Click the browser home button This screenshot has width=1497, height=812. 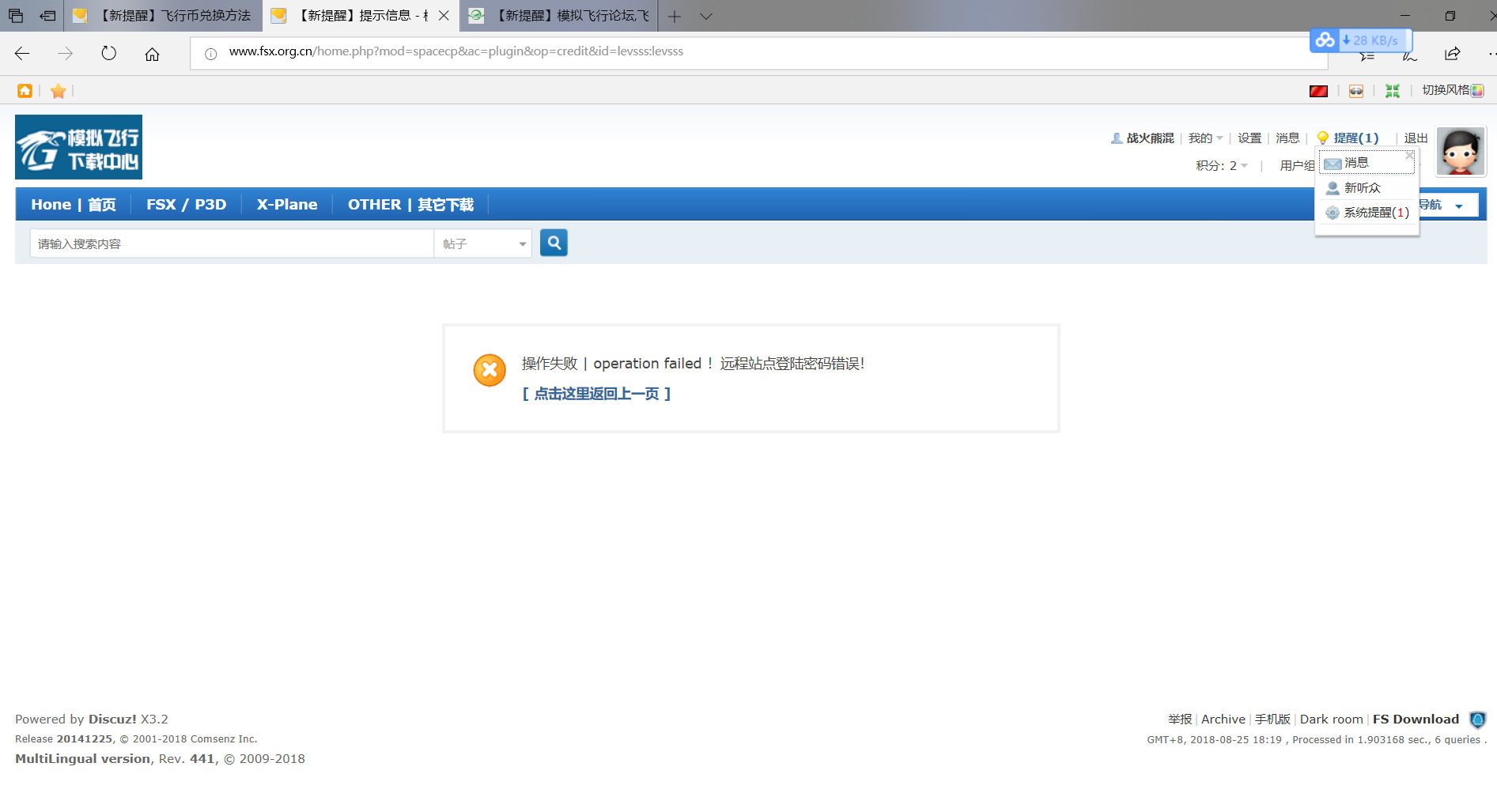pyautogui.click(x=152, y=54)
